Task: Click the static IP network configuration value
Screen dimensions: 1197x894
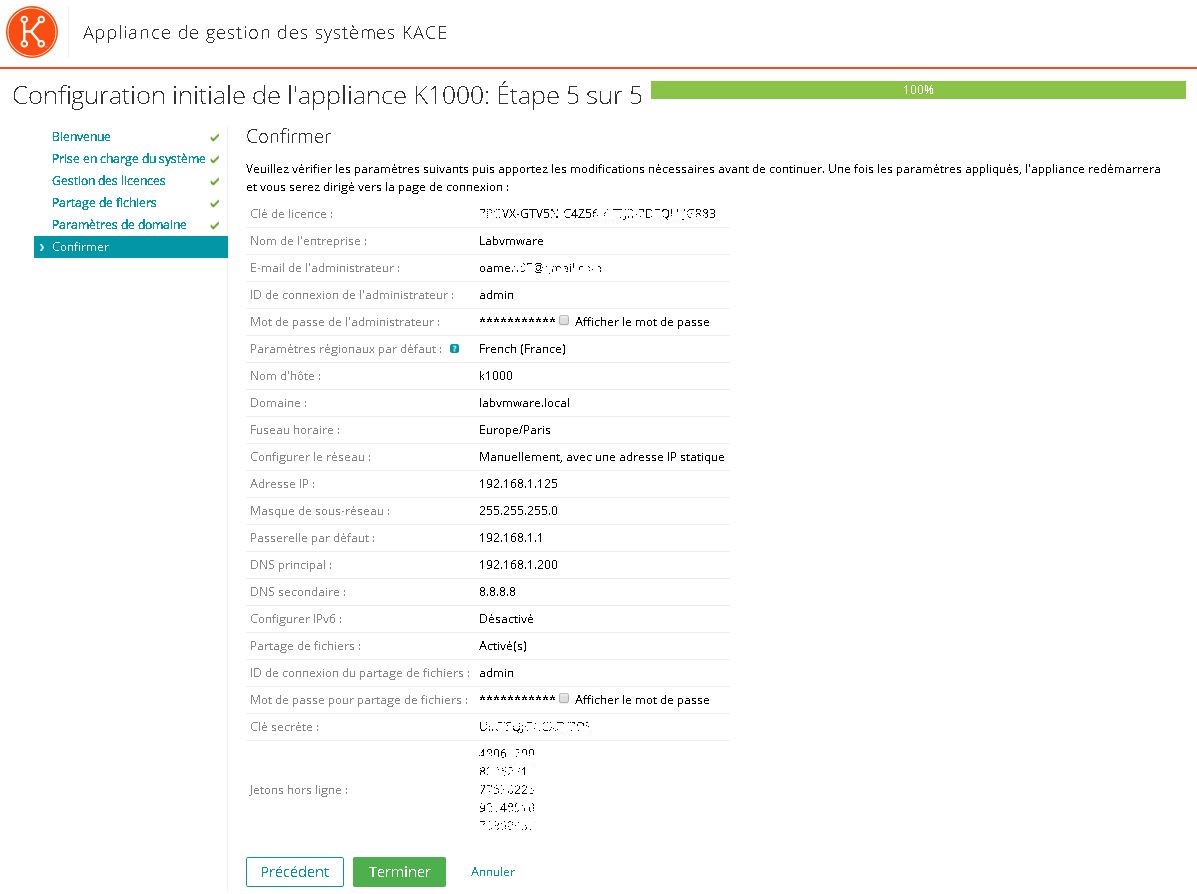Action: click(x=602, y=457)
